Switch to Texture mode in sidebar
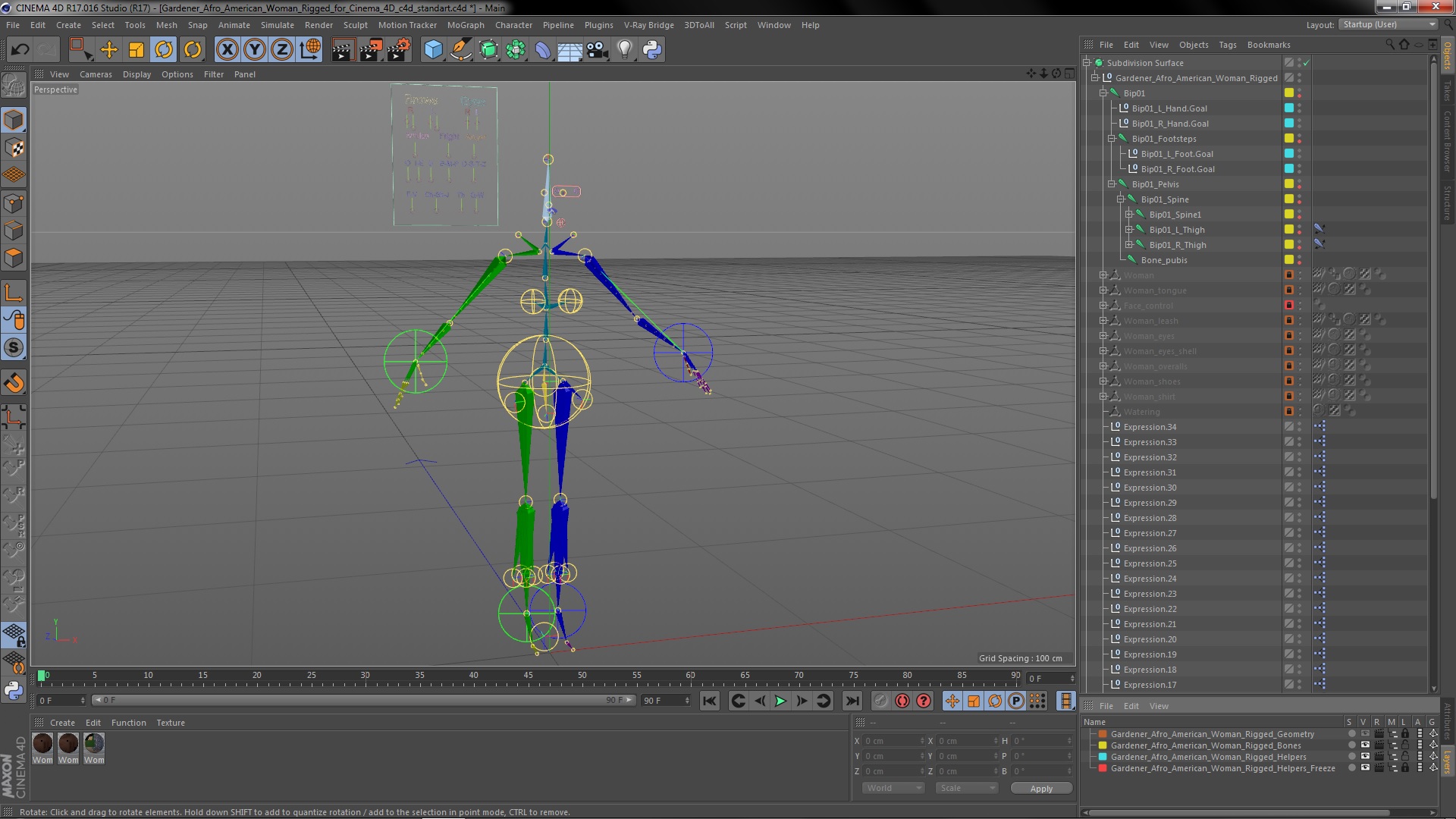Image resolution: width=1456 pixels, height=819 pixels. pos(14,148)
